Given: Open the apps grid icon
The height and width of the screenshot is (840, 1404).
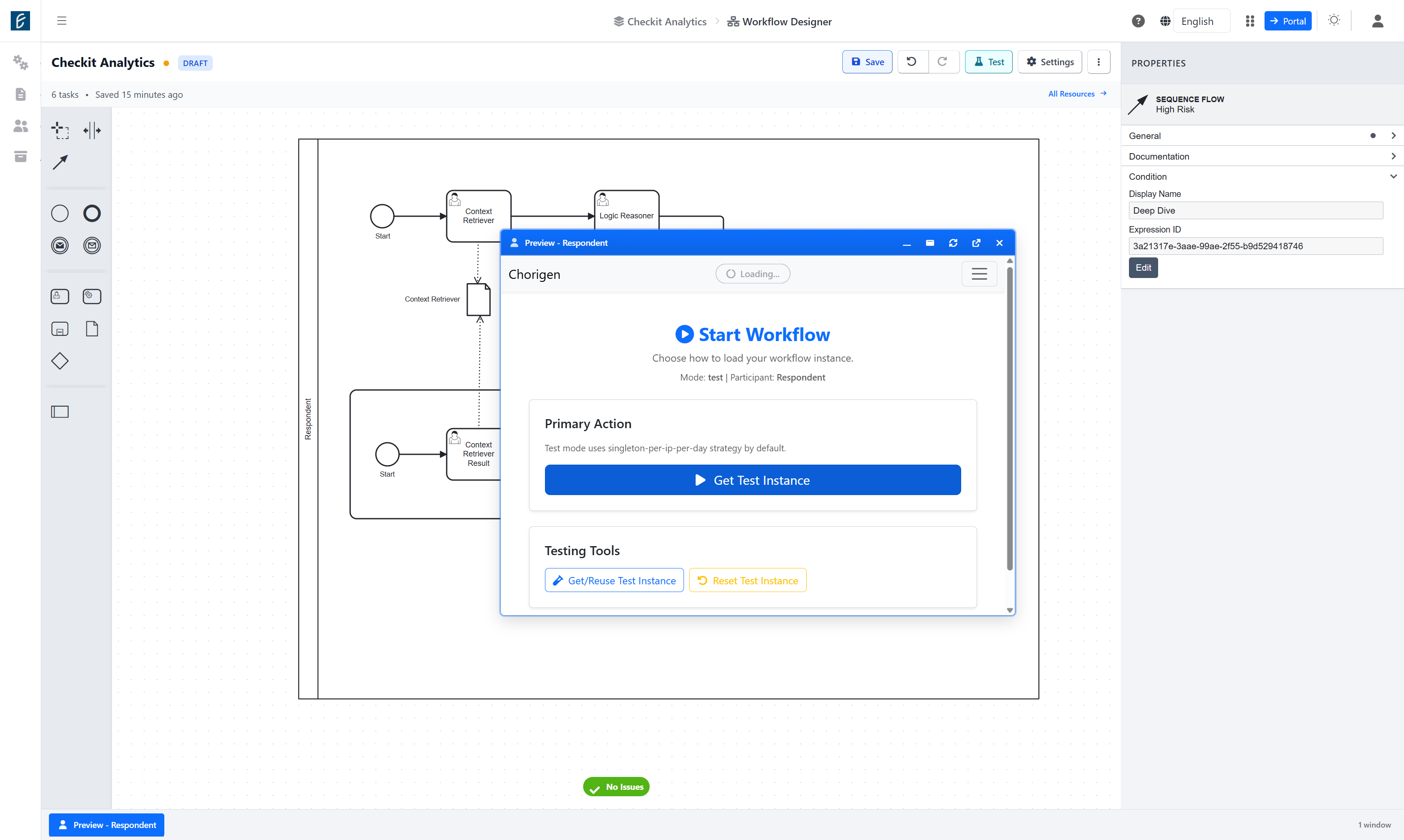Looking at the screenshot, I should pyautogui.click(x=1250, y=21).
